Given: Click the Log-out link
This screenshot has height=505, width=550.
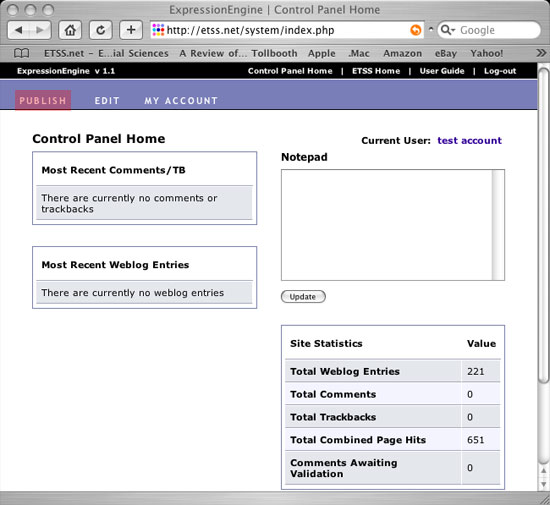Looking at the screenshot, I should coord(500,71).
